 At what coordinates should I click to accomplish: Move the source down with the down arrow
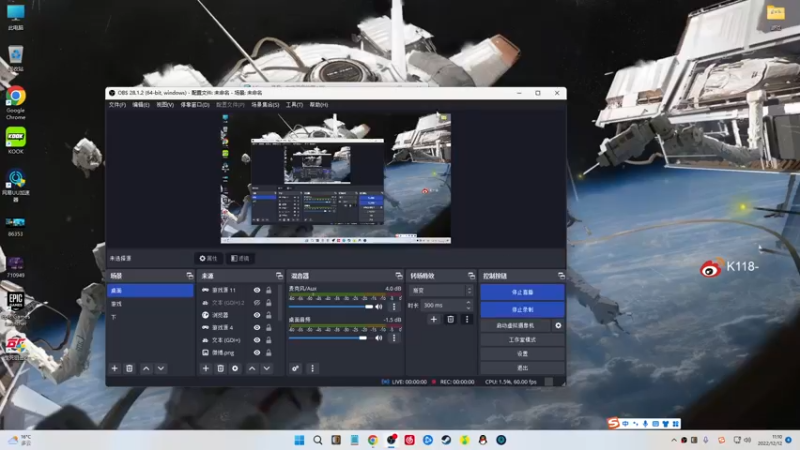coord(267,368)
